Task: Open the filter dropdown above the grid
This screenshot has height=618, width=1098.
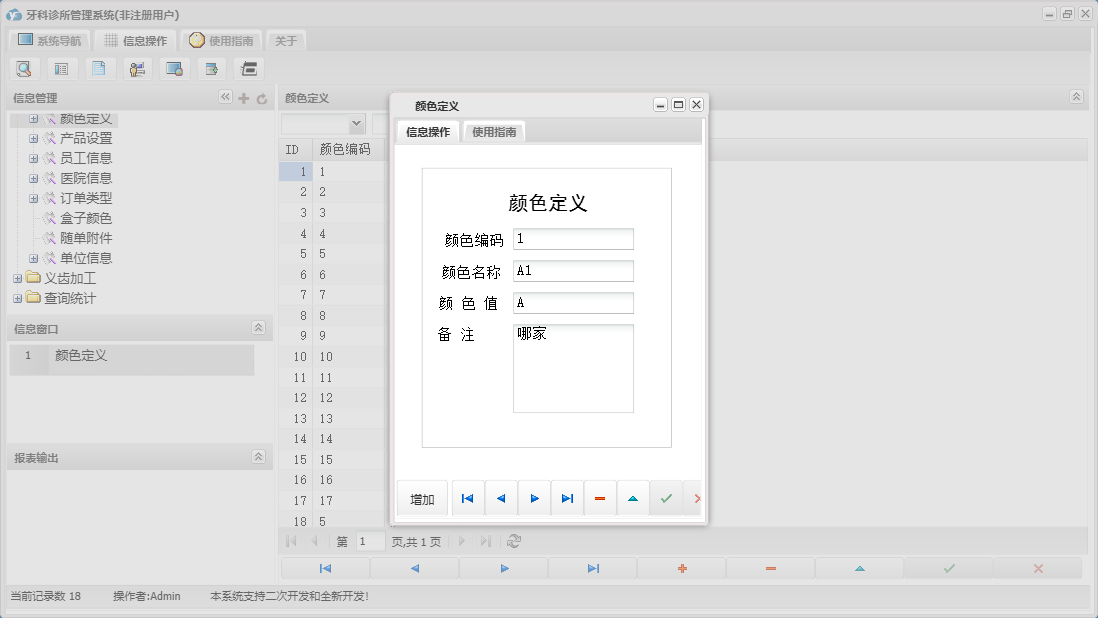Action: [356, 123]
